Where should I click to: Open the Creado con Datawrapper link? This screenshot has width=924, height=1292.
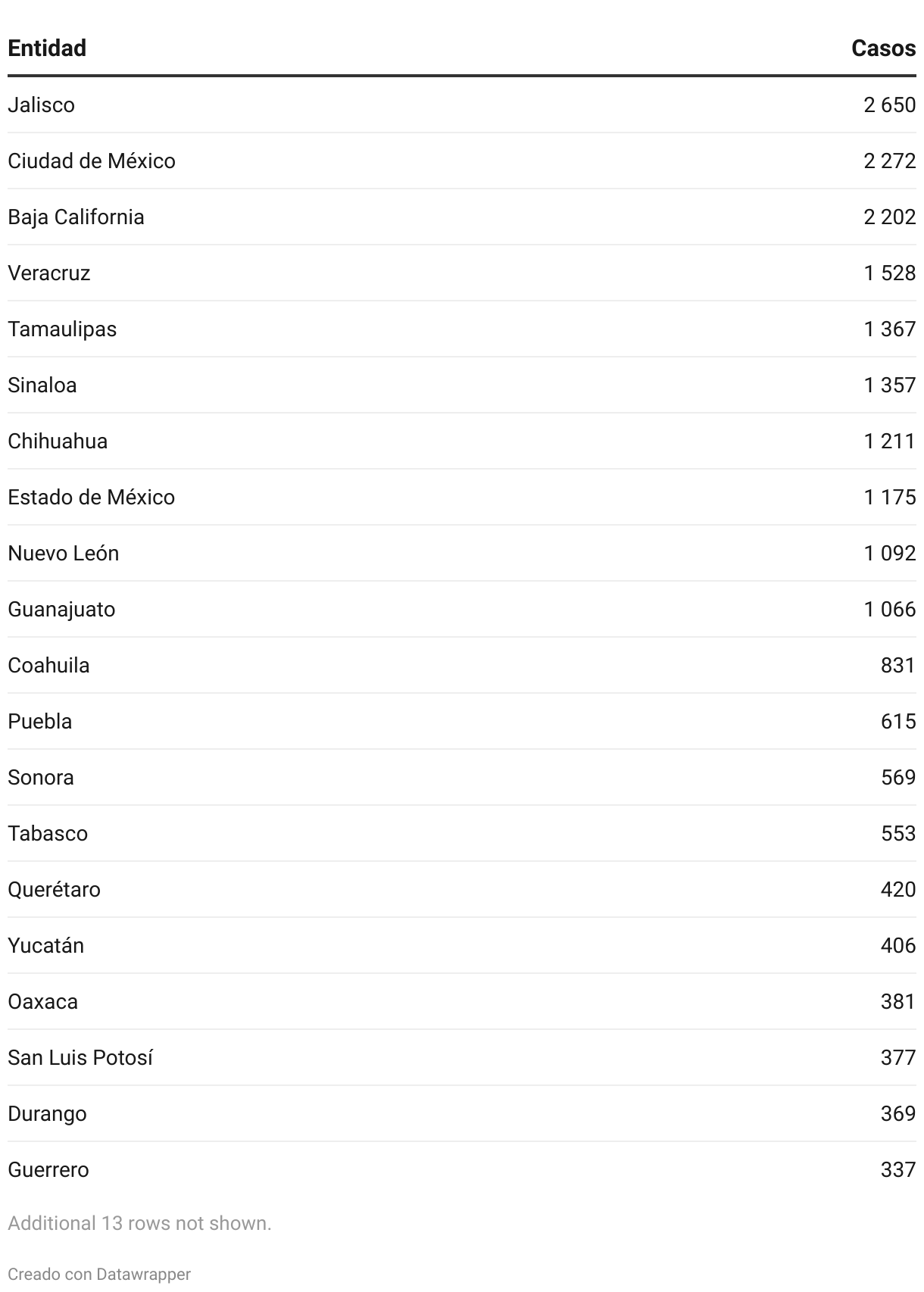(x=99, y=1275)
